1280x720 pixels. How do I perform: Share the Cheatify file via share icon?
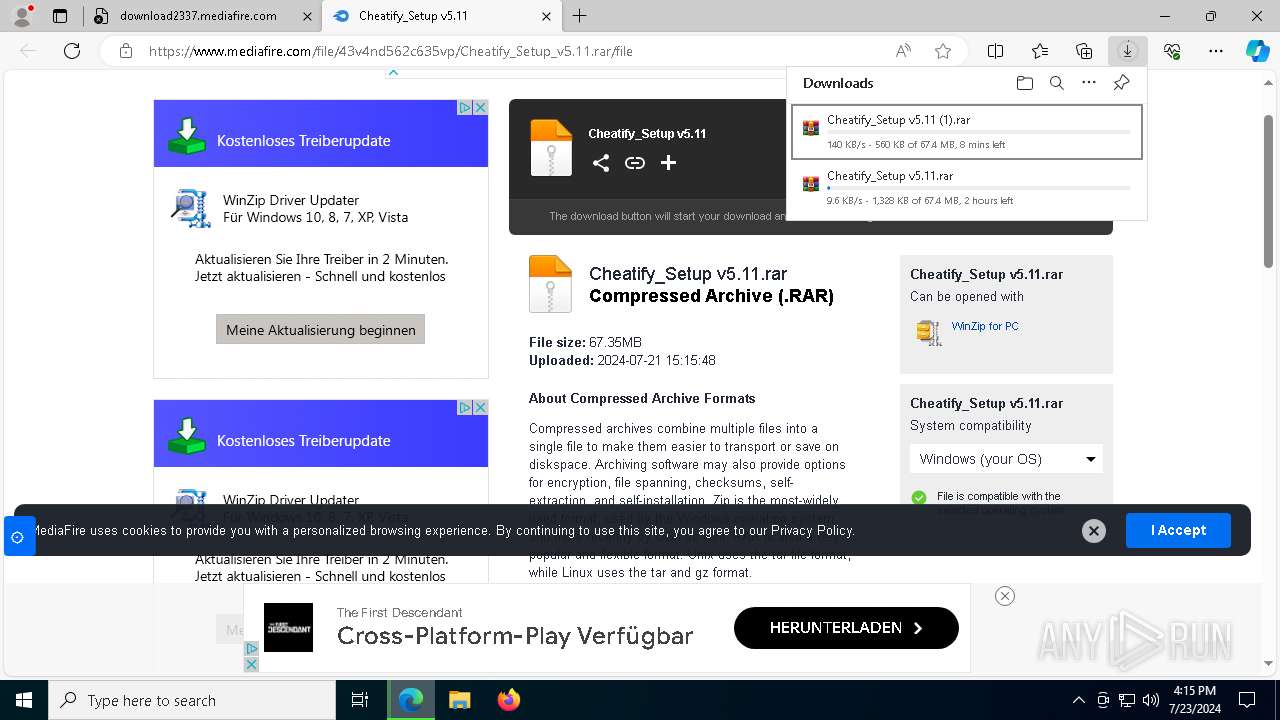coord(601,163)
